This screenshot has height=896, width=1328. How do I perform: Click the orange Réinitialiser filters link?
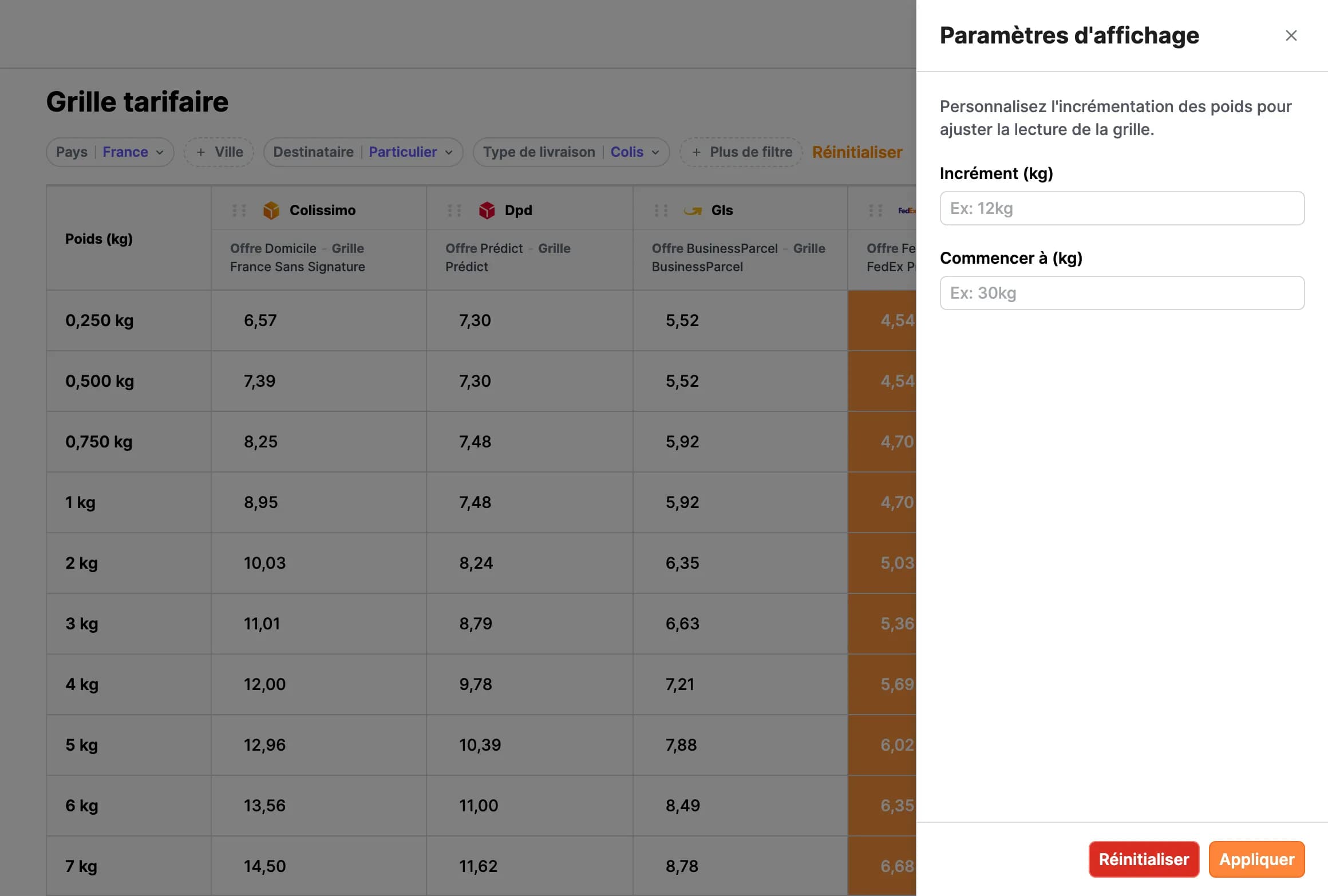pos(857,152)
